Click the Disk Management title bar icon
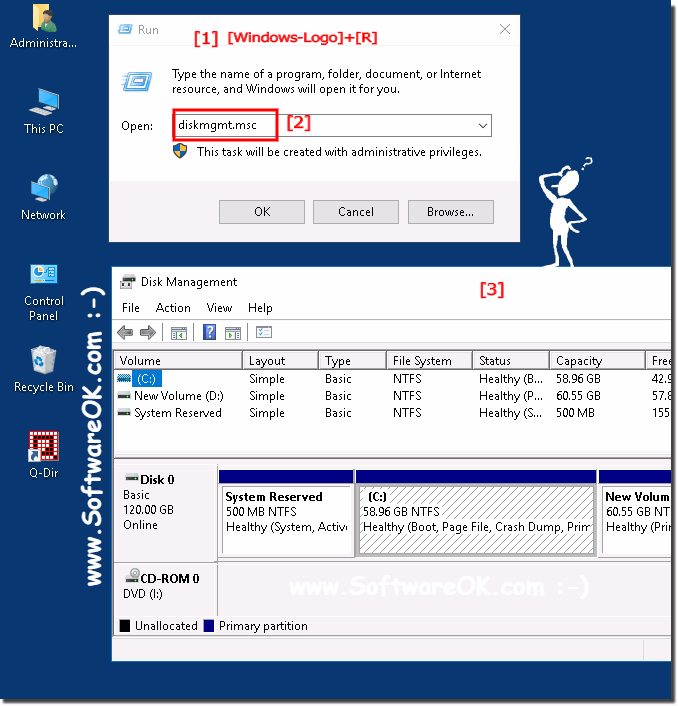 (127, 282)
